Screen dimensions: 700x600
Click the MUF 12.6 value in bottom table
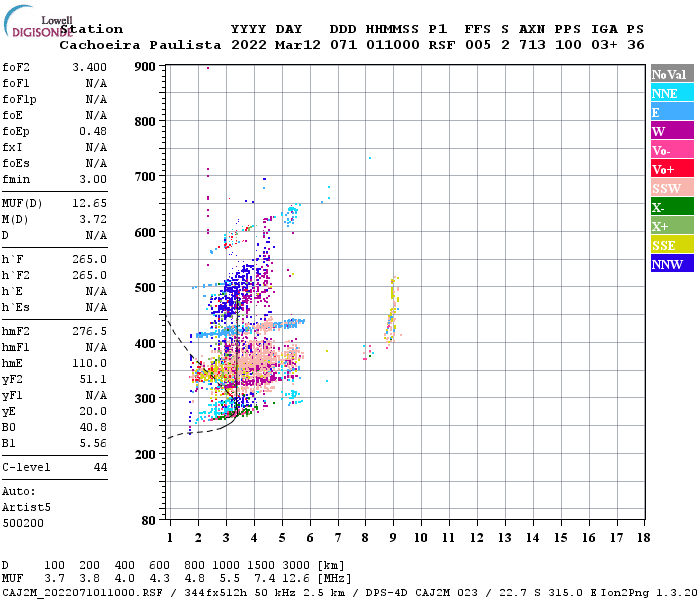(296, 579)
